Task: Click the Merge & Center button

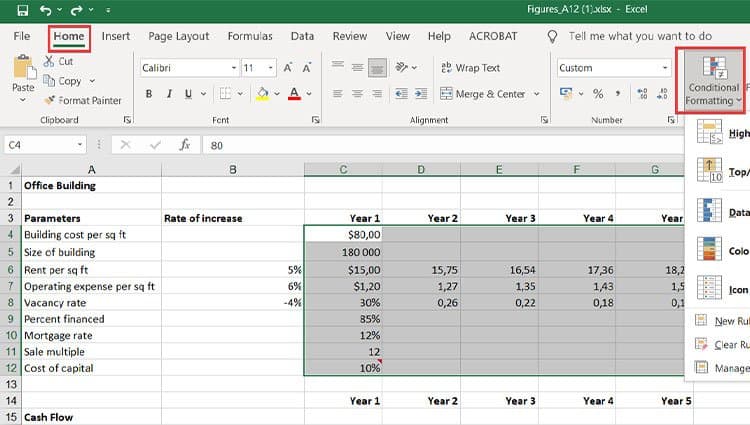Action: tap(483, 94)
